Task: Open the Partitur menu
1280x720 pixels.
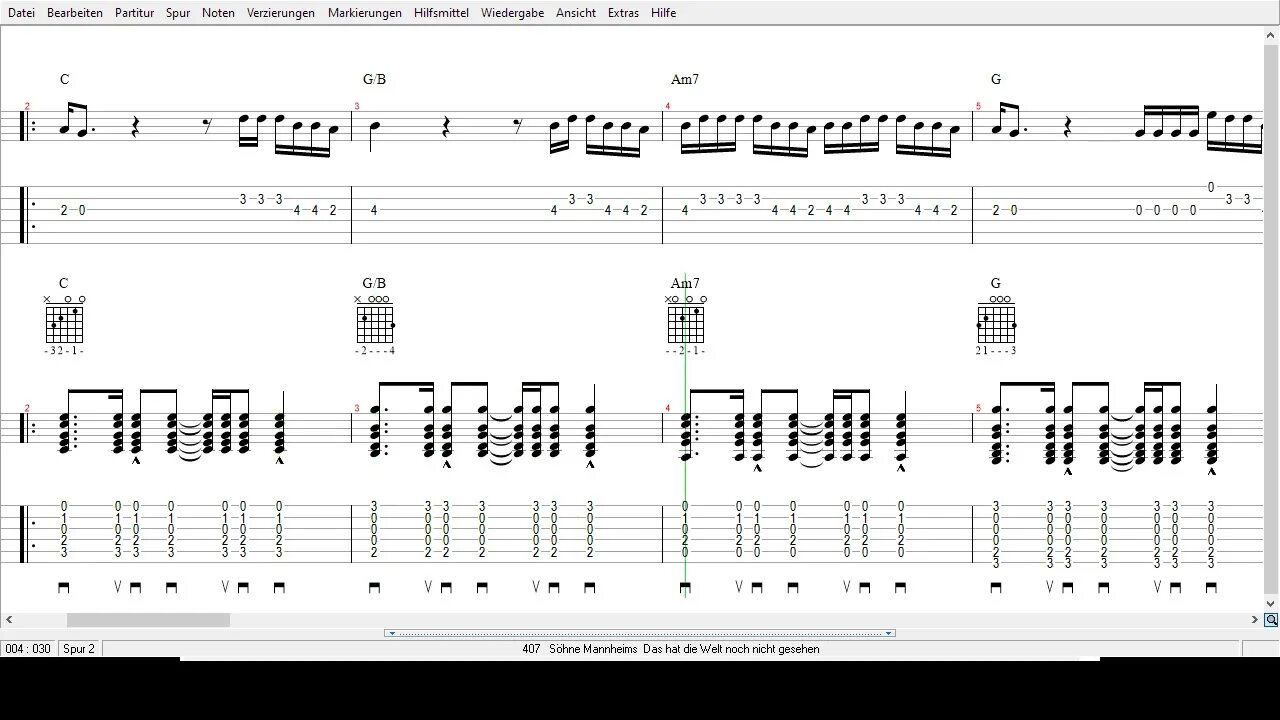Action: pyautogui.click(x=134, y=13)
